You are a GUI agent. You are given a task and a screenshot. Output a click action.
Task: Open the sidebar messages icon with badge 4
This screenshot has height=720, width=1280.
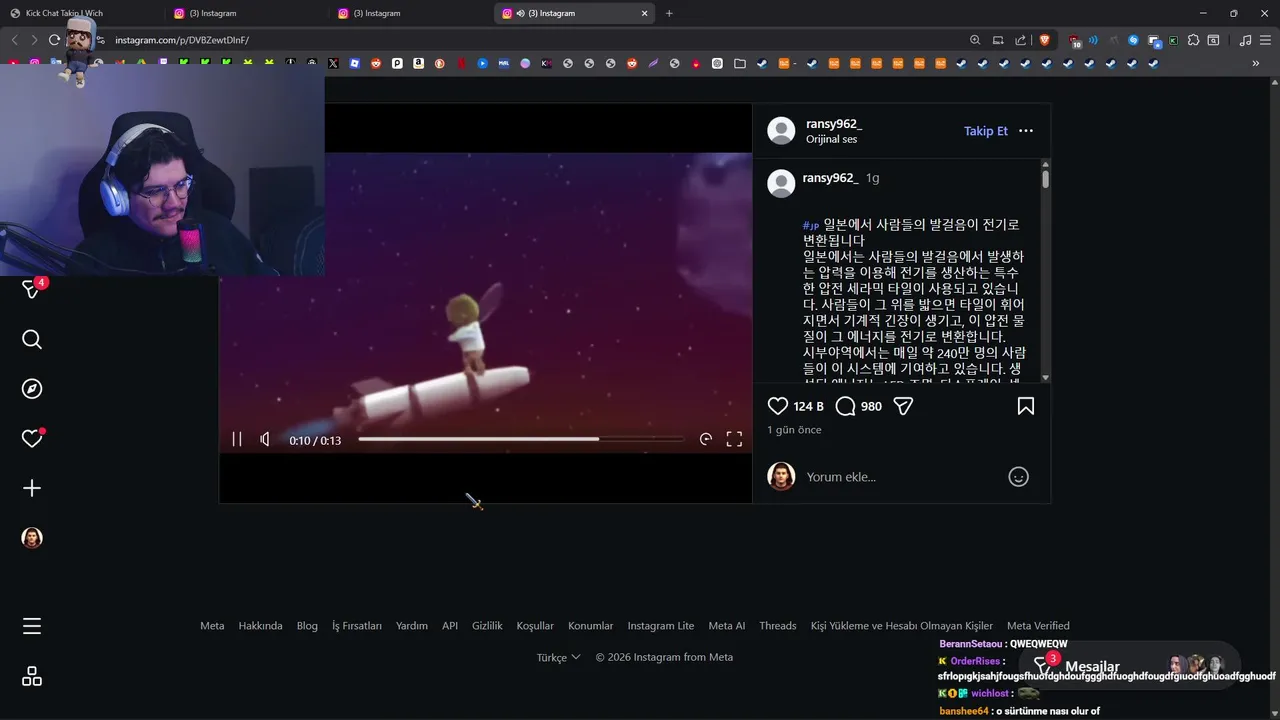click(x=32, y=289)
